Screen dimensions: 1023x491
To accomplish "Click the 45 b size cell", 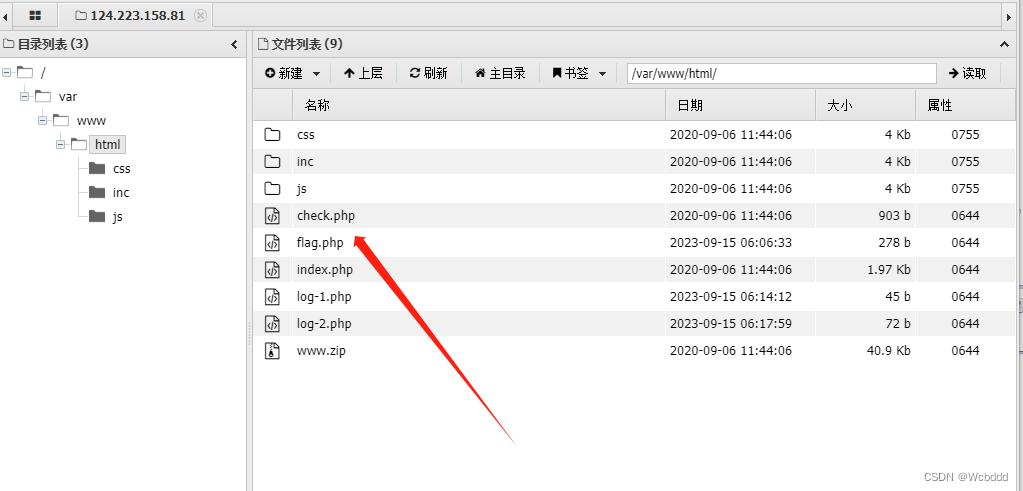I will click(898, 297).
